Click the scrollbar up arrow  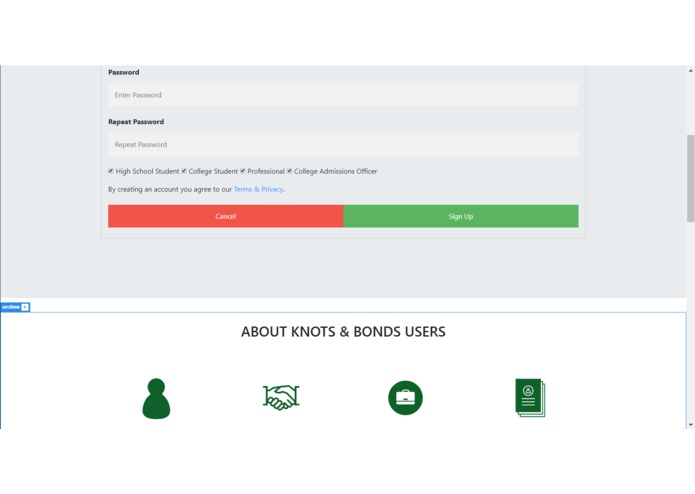[x=691, y=70]
